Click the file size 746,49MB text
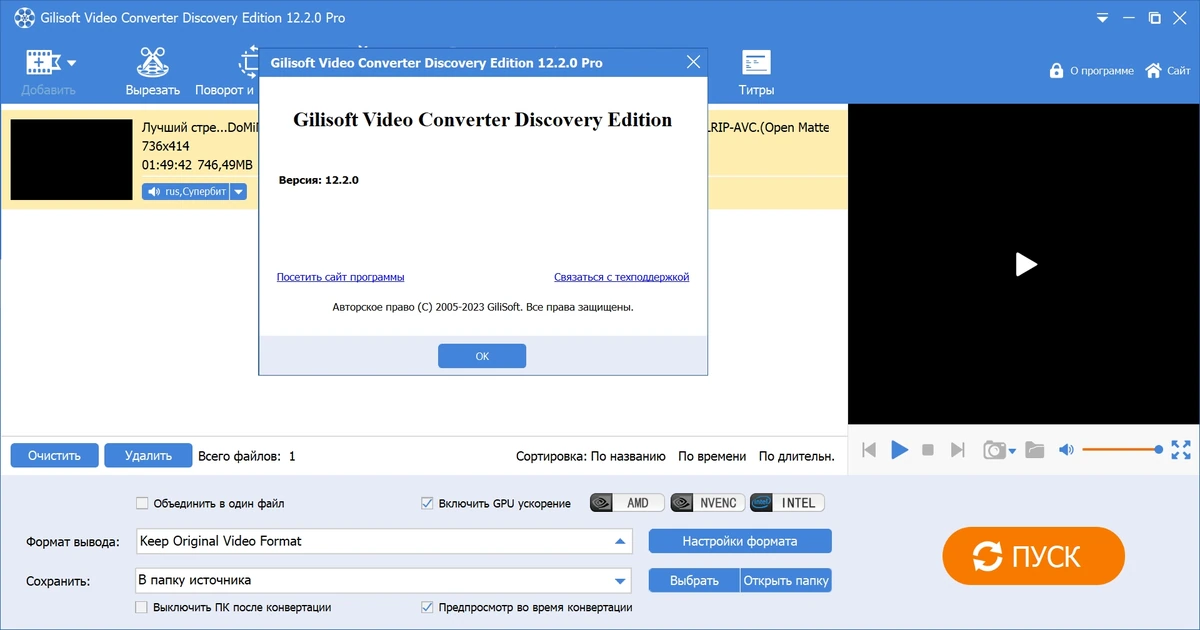This screenshot has height=630, width=1200. pos(225,165)
